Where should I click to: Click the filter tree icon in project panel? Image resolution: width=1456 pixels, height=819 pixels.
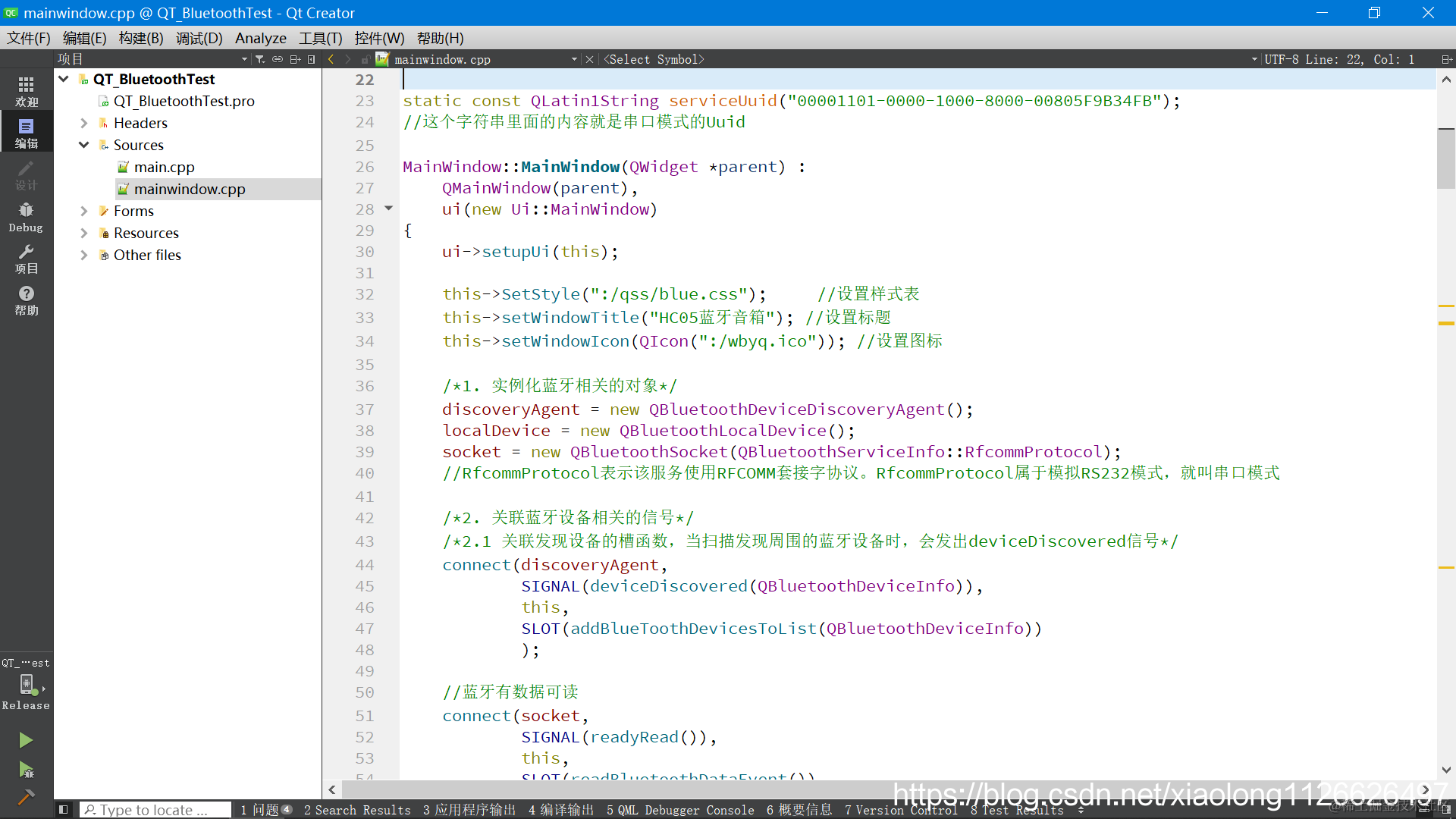coord(260,59)
